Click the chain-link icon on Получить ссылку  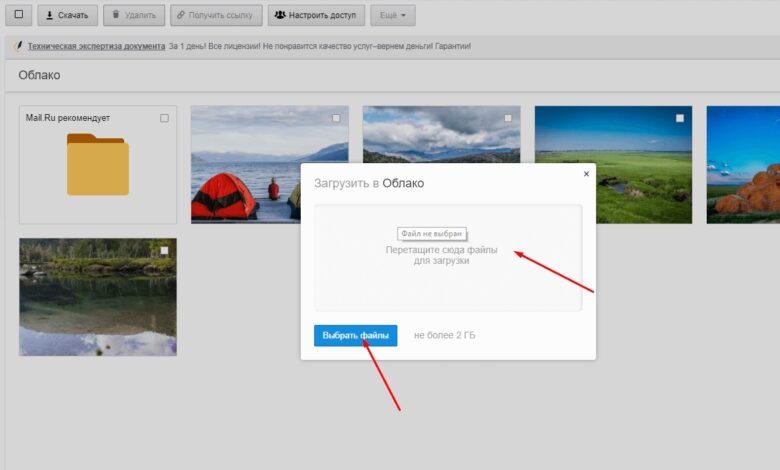(x=181, y=15)
